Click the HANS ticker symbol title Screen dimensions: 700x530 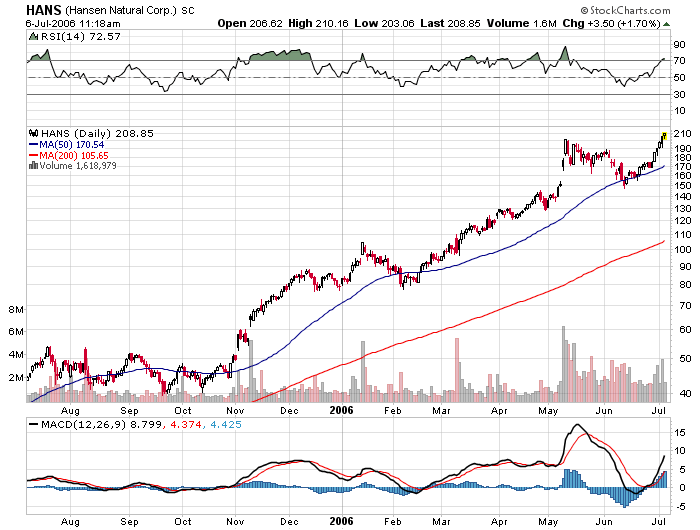pos(44,10)
